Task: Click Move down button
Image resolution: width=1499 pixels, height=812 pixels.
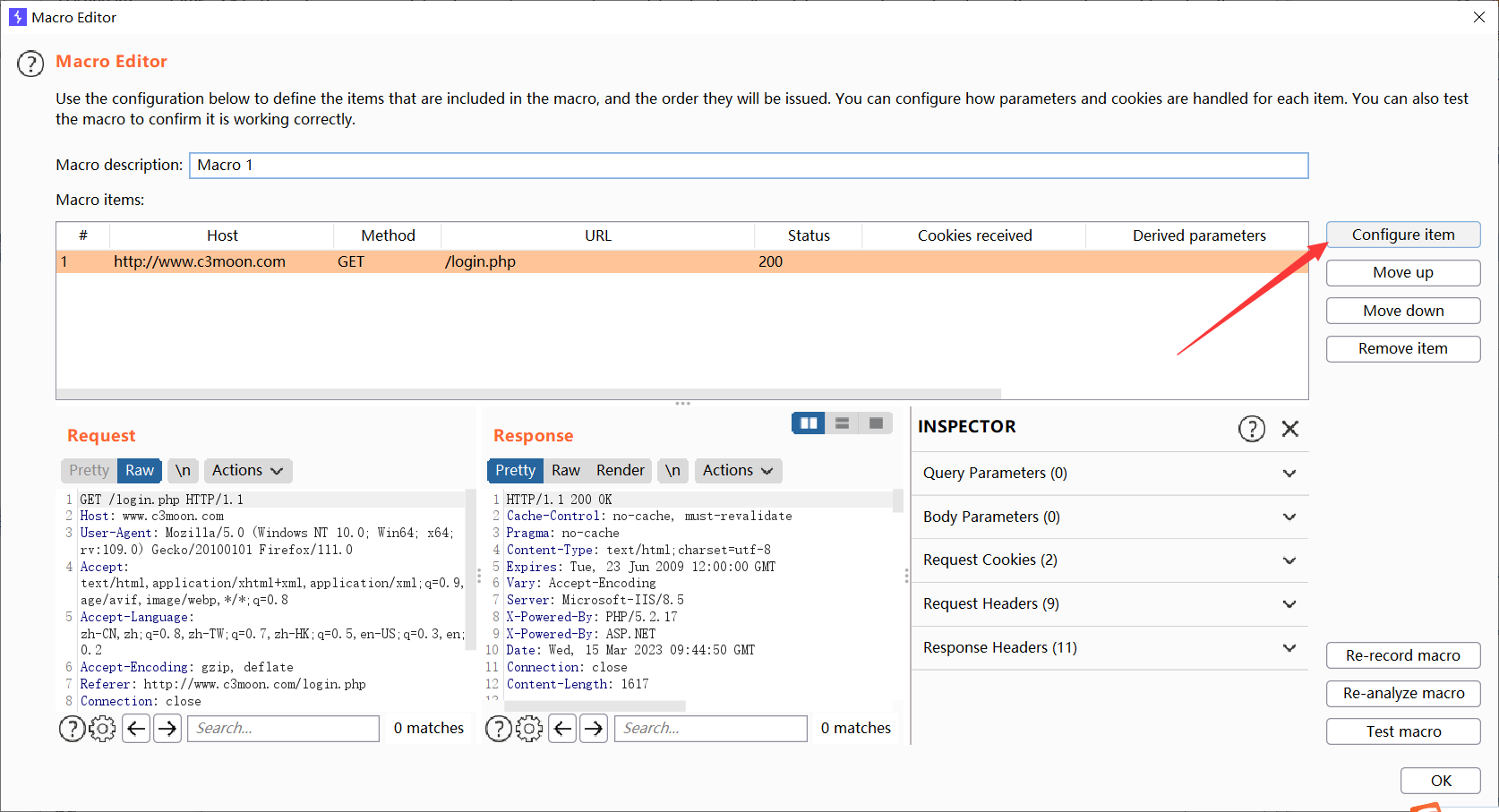Action: [x=1403, y=311]
